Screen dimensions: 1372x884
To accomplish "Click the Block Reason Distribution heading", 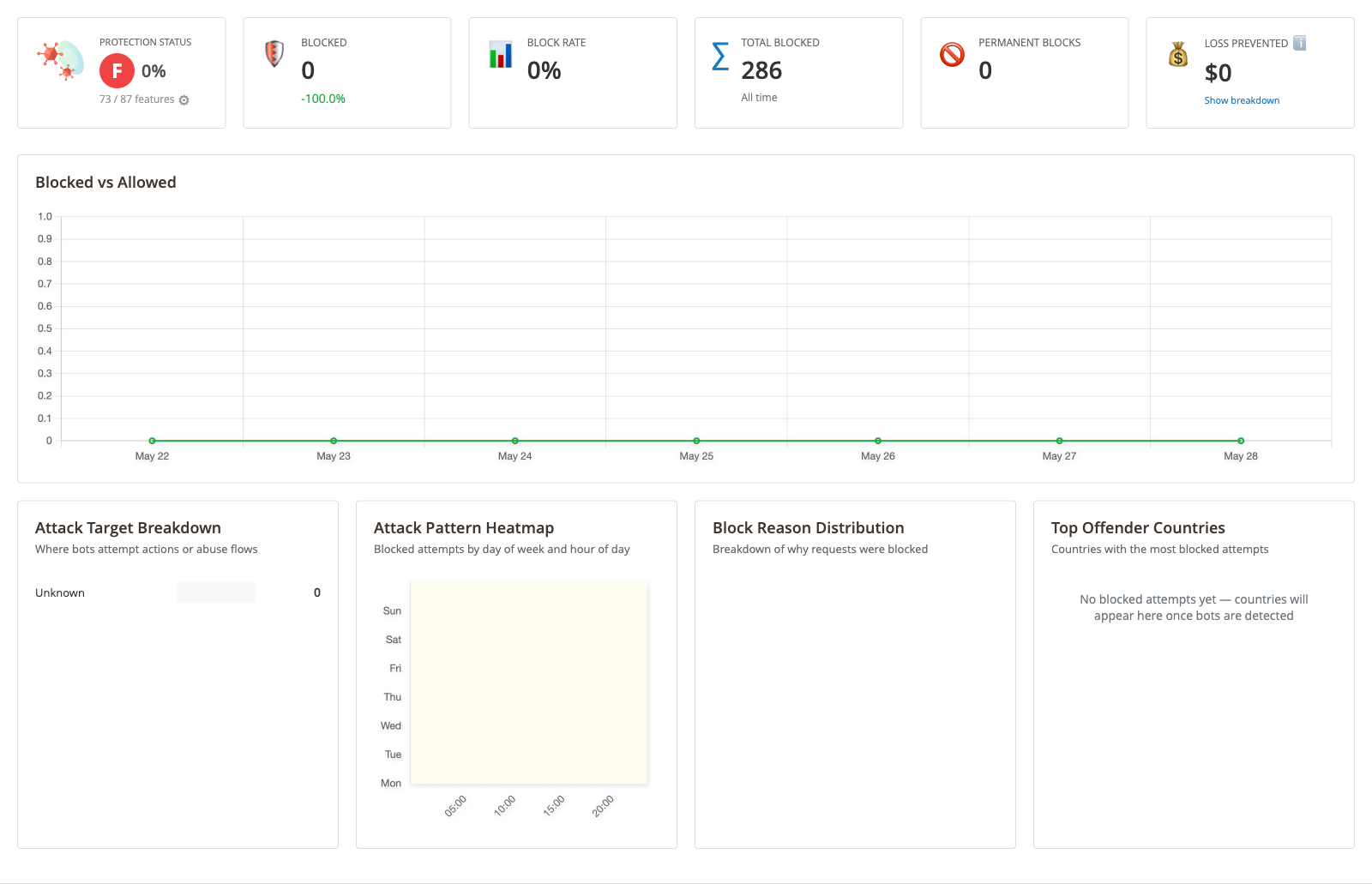I will click(x=809, y=528).
